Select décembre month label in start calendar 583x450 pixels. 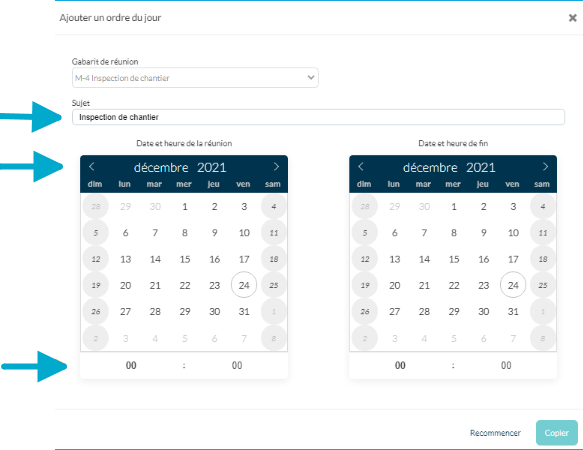point(161,168)
